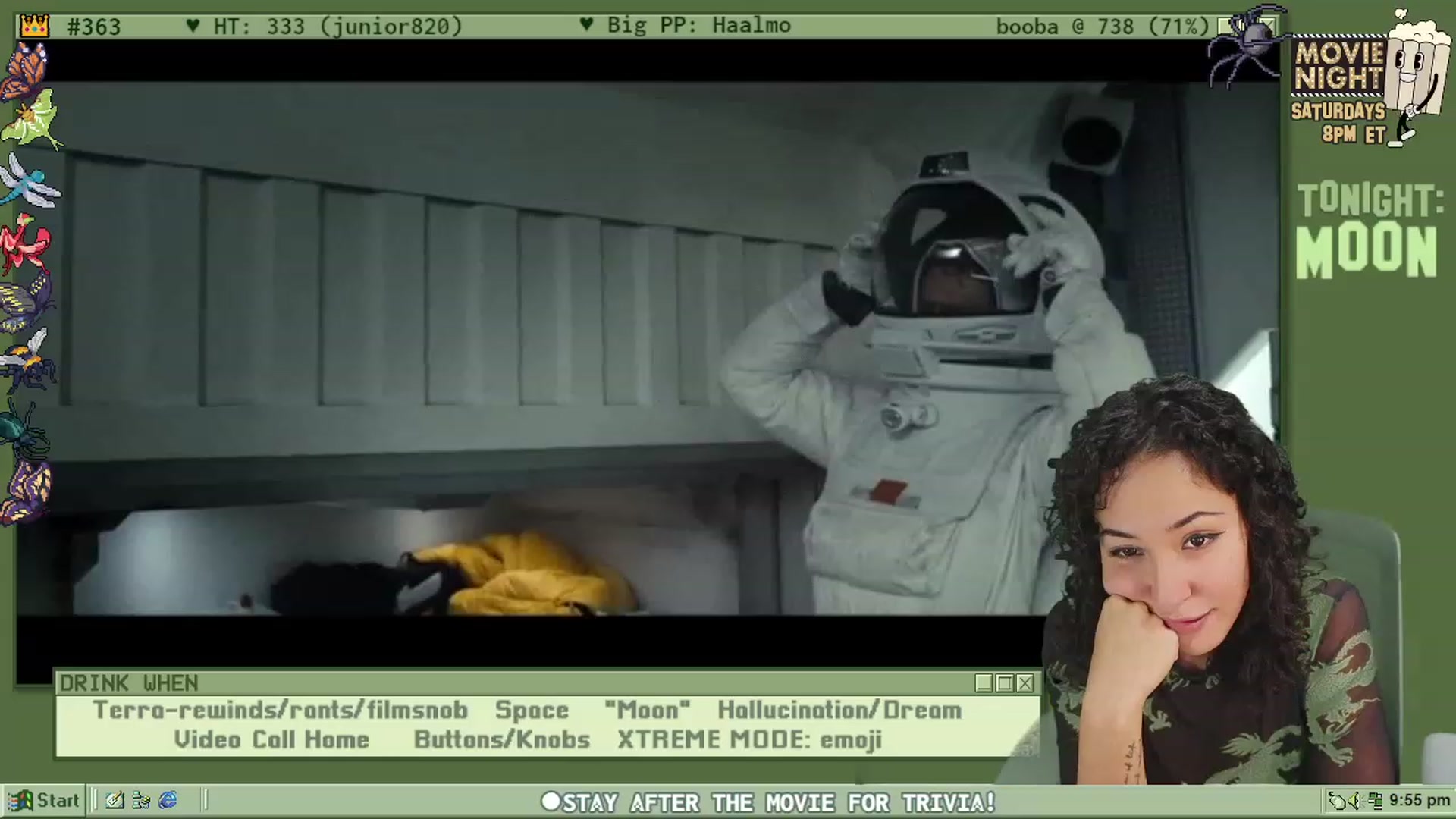Click the crown icon beside #363
This screenshot has height=819, width=1456.
point(34,27)
